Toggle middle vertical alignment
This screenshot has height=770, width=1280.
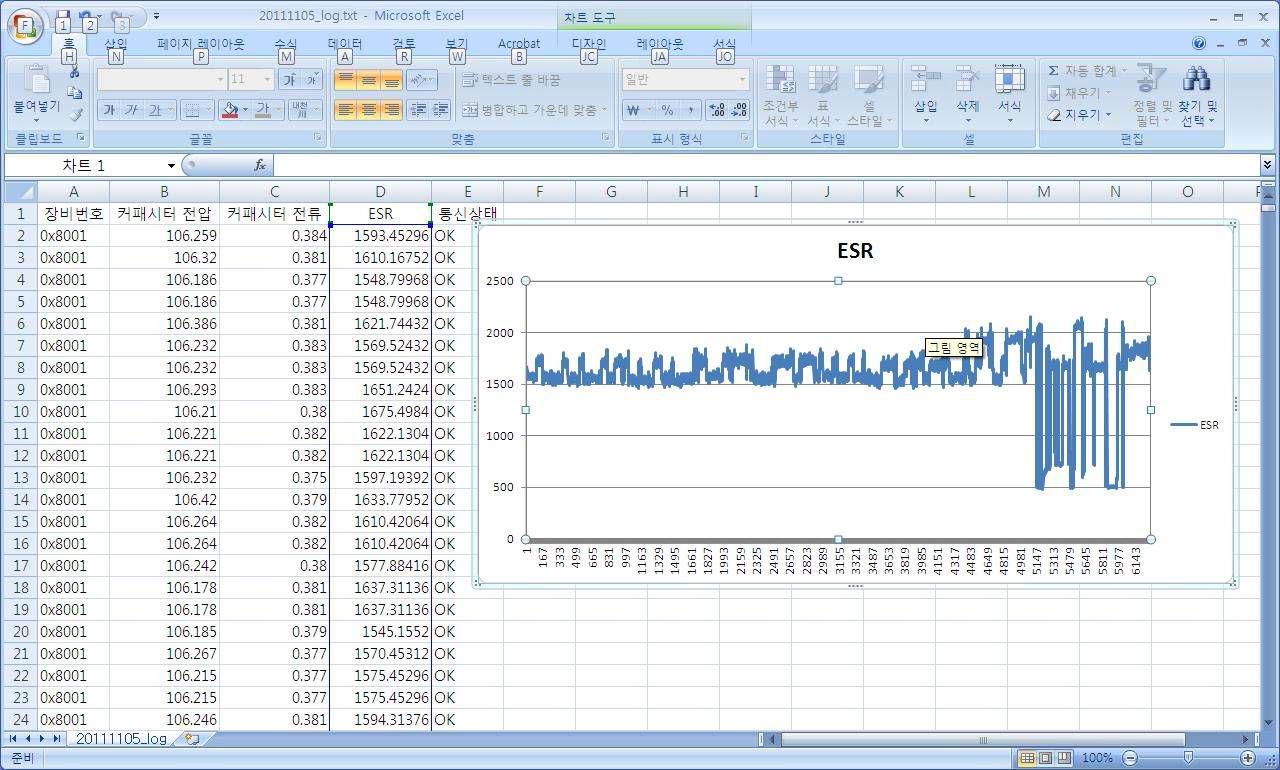point(368,79)
